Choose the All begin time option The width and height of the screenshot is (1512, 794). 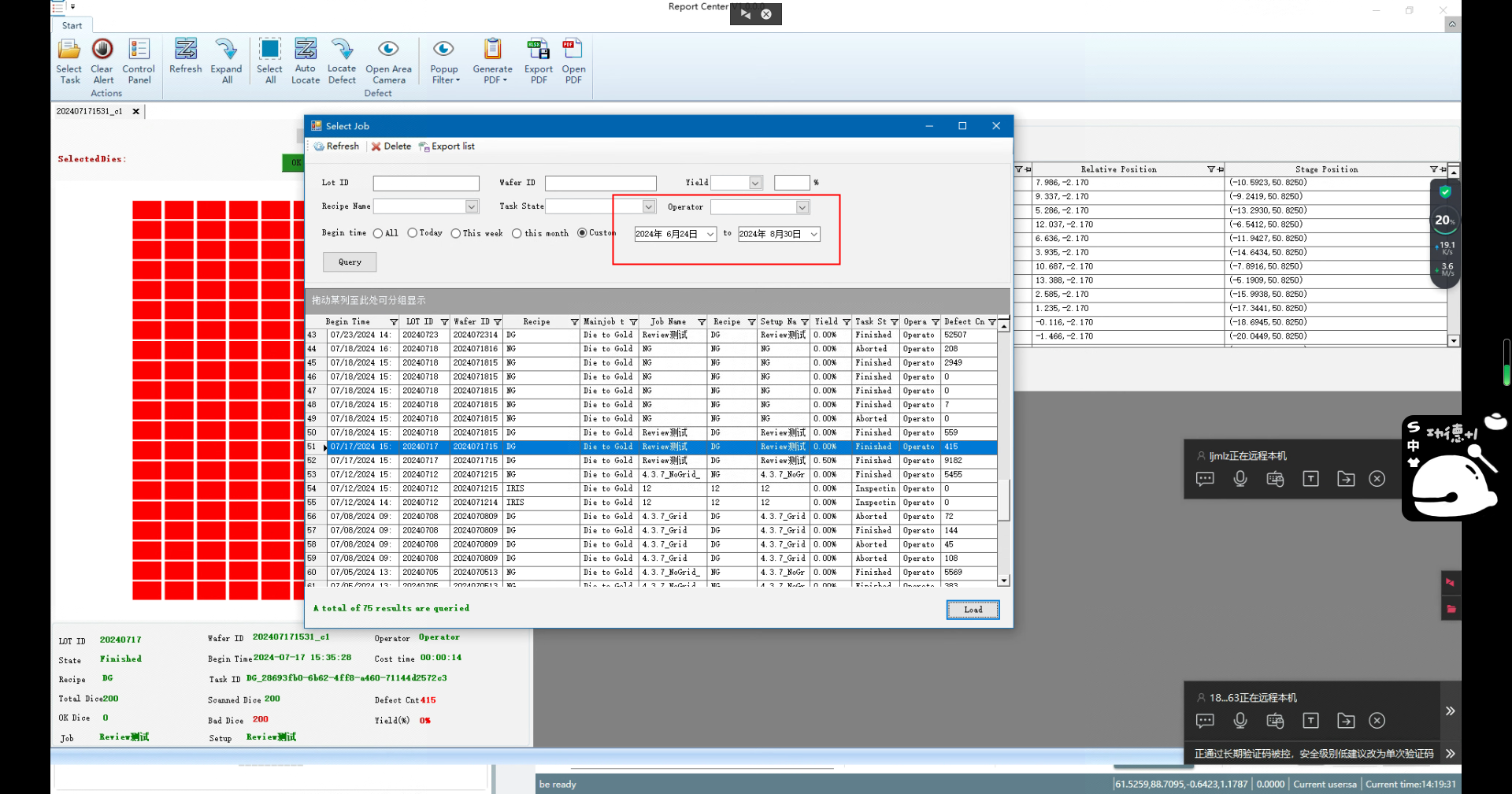click(379, 233)
